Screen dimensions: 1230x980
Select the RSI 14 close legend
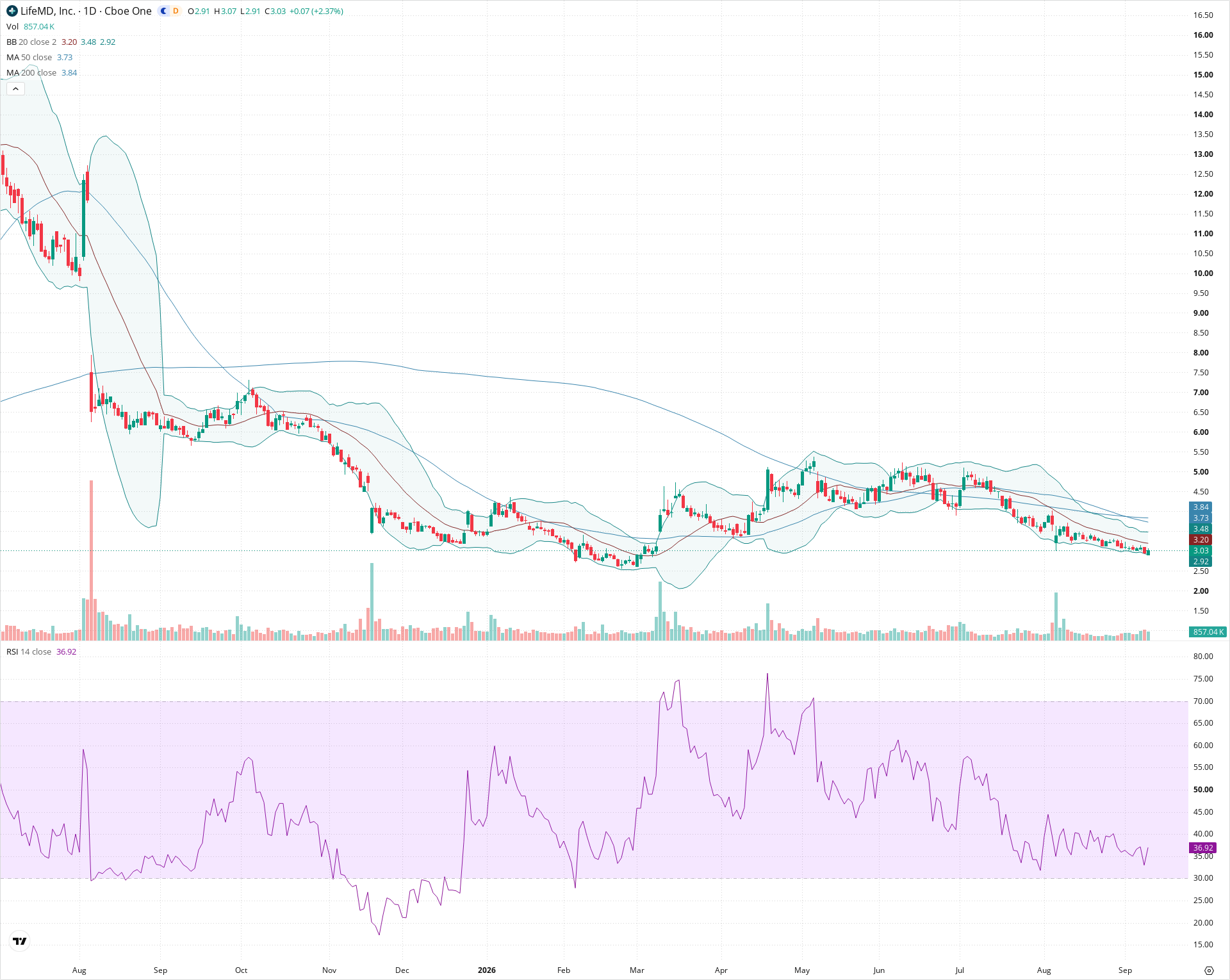point(29,651)
